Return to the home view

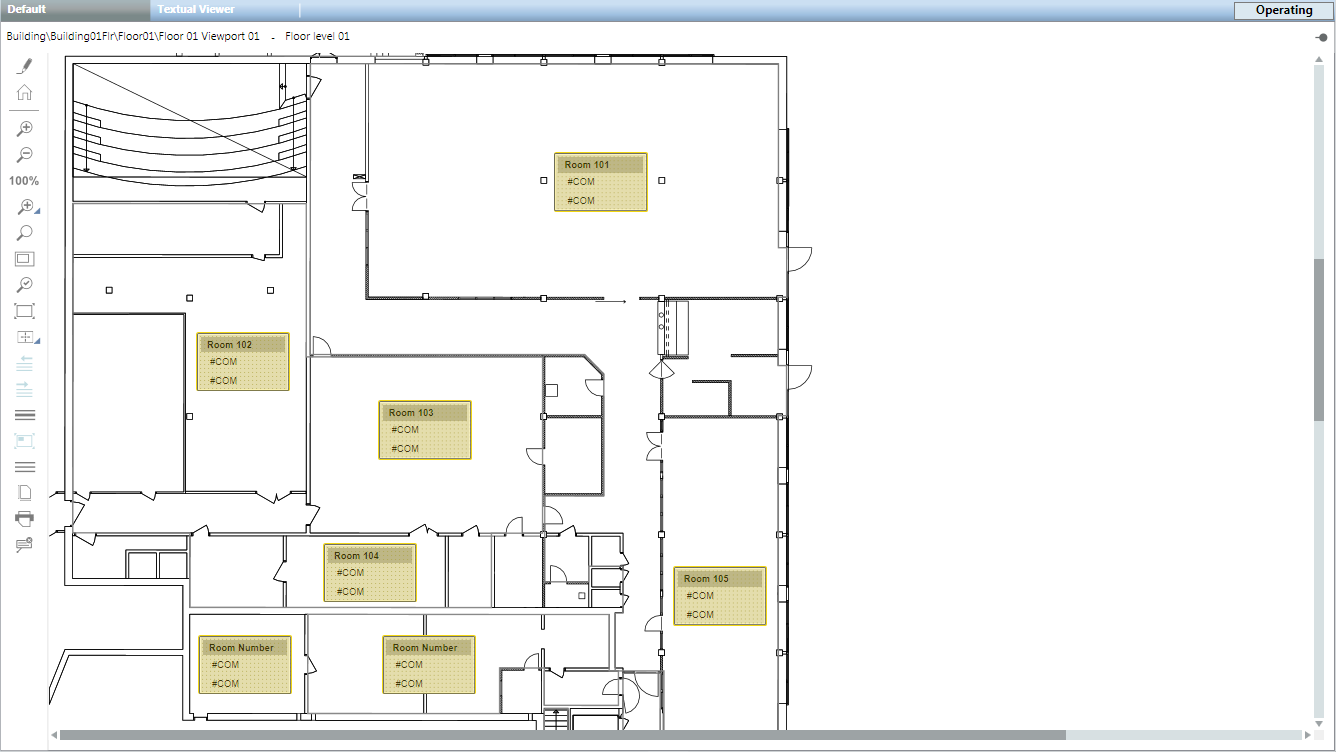click(x=24, y=91)
